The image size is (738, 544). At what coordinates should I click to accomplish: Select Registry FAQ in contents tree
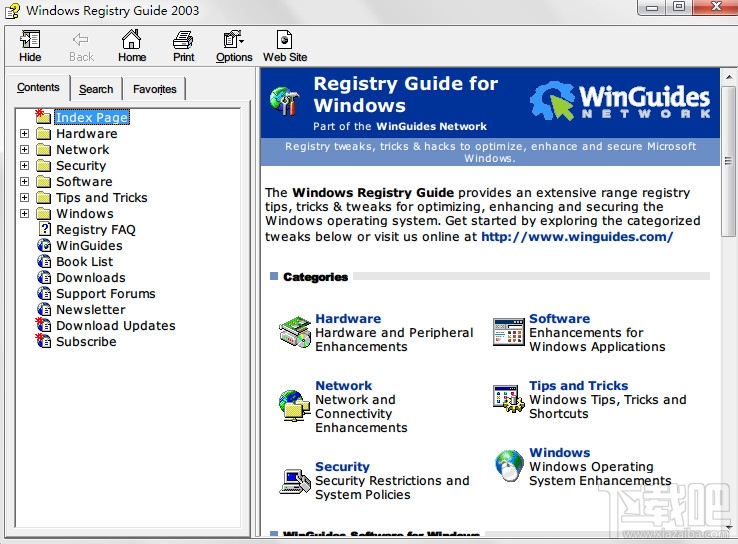click(x=96, y=230)
